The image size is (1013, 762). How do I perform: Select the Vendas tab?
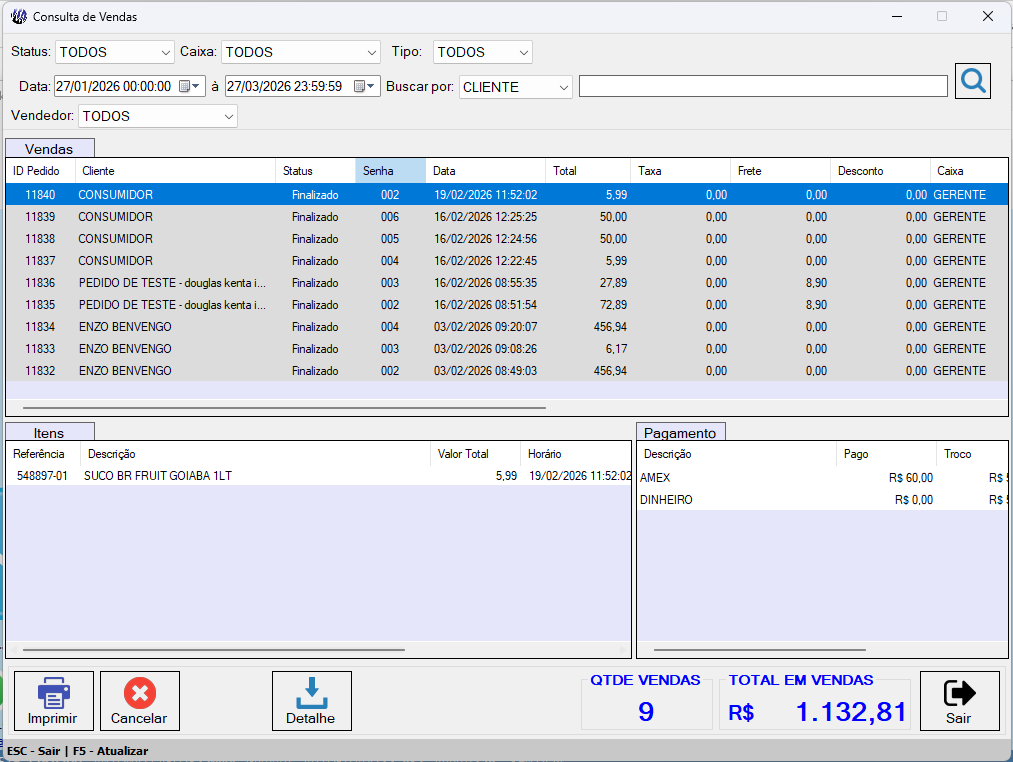(x=50, y=149)
